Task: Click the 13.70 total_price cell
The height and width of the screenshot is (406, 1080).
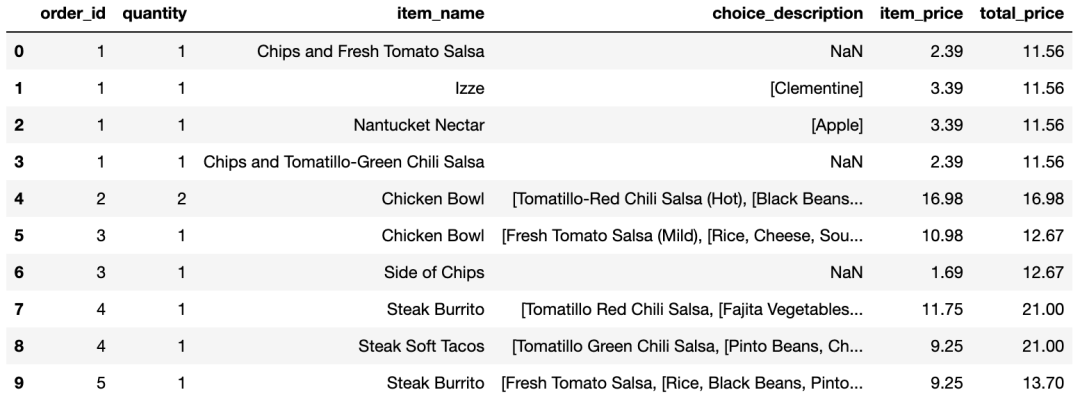Action: [1043, 383]
